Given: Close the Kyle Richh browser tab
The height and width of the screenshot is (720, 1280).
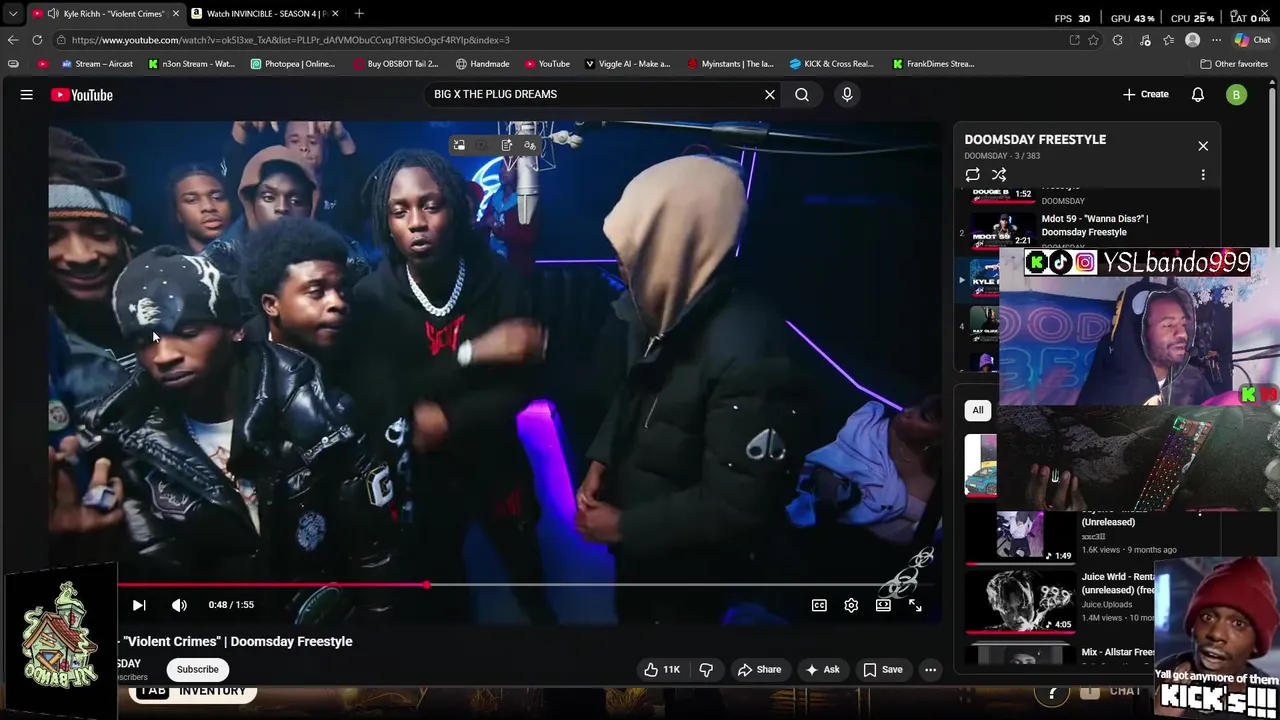Looking at the screenshot, I should pos(175,14).
